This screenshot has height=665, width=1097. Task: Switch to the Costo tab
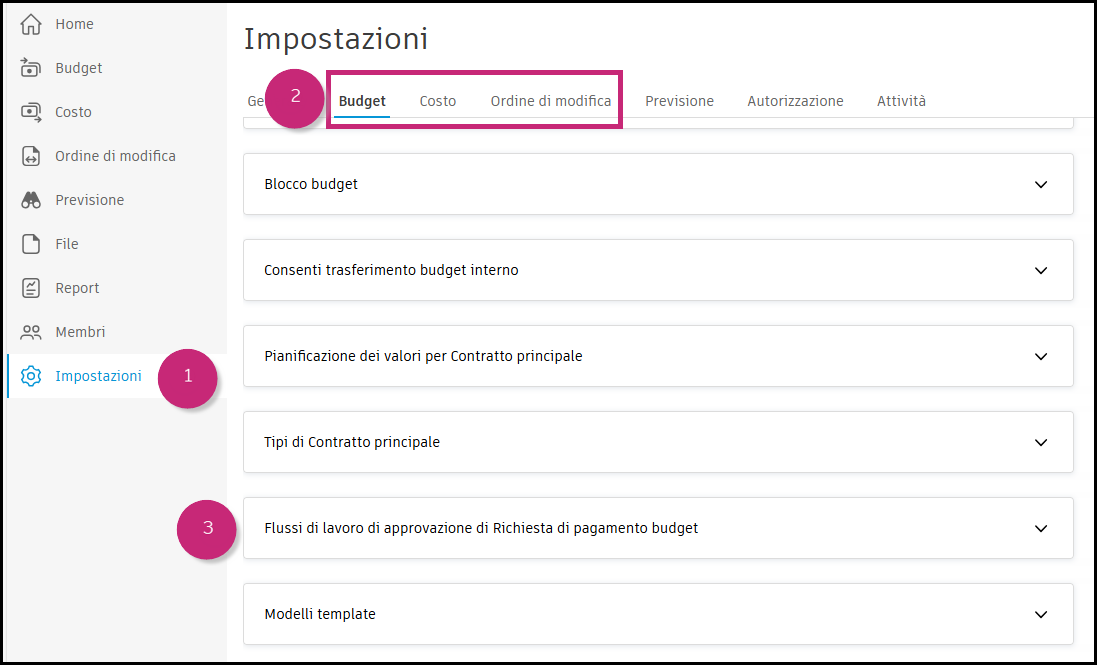pos(437,100)
